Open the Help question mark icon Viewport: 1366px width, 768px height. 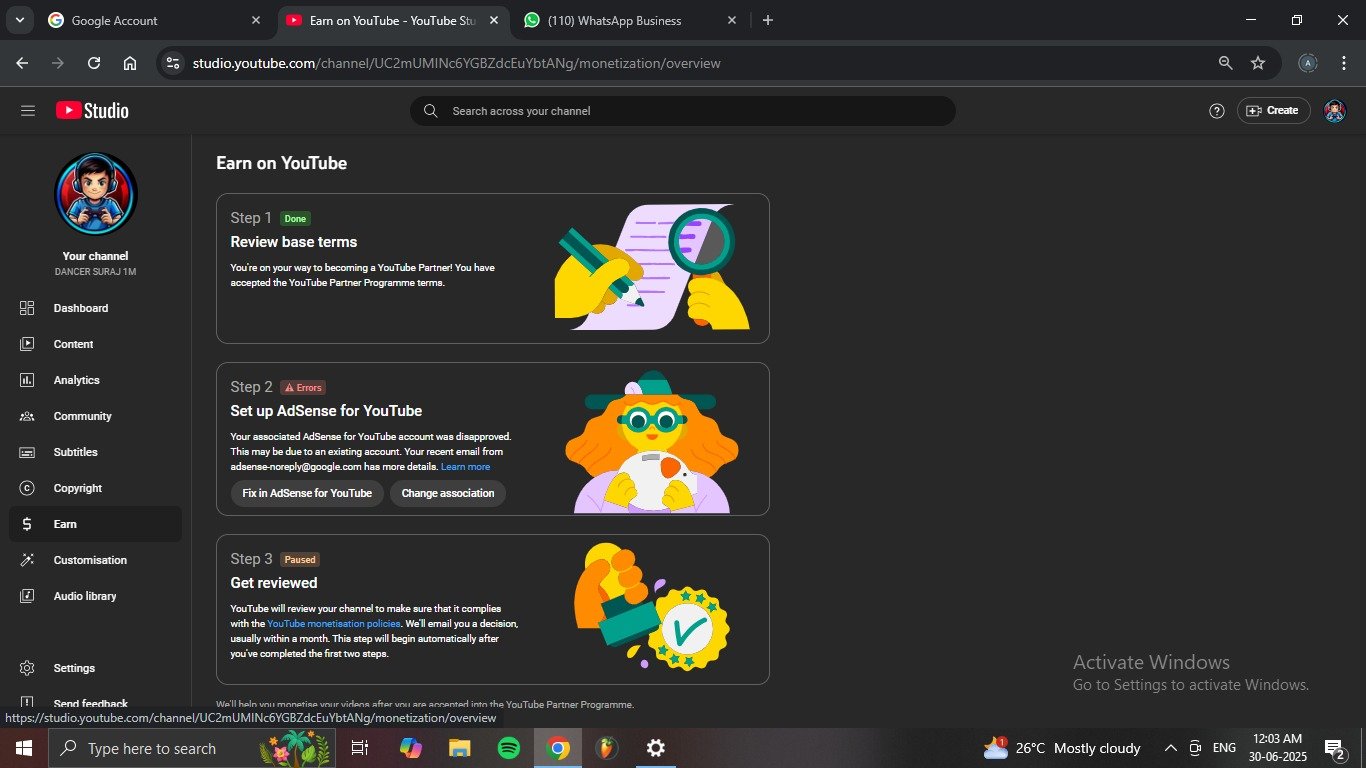click(1217, 111)
